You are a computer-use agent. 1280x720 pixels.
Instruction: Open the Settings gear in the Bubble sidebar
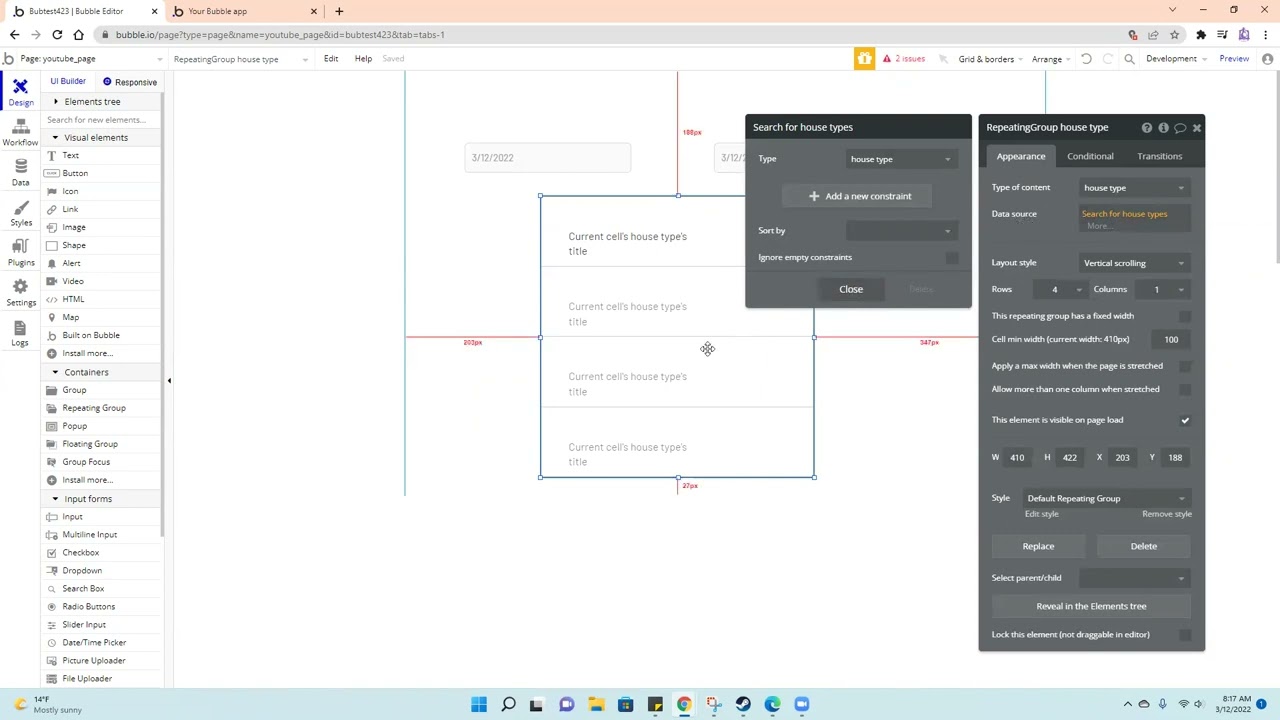tap(20, 293)
